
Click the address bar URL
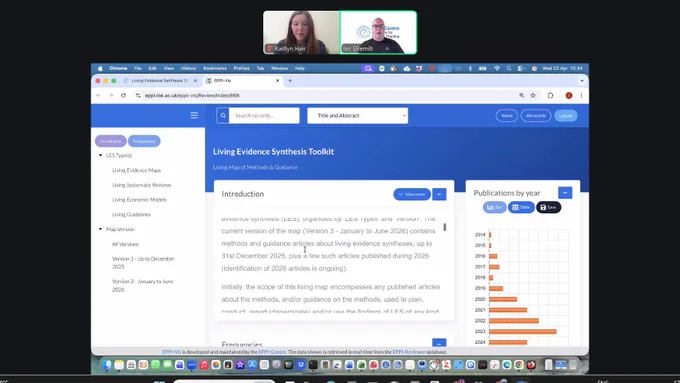192,95
